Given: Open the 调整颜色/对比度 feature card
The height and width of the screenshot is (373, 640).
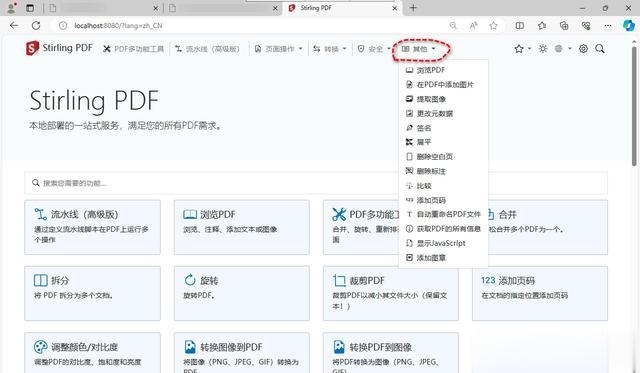Looking at the screenshot, I should point(93,353).
